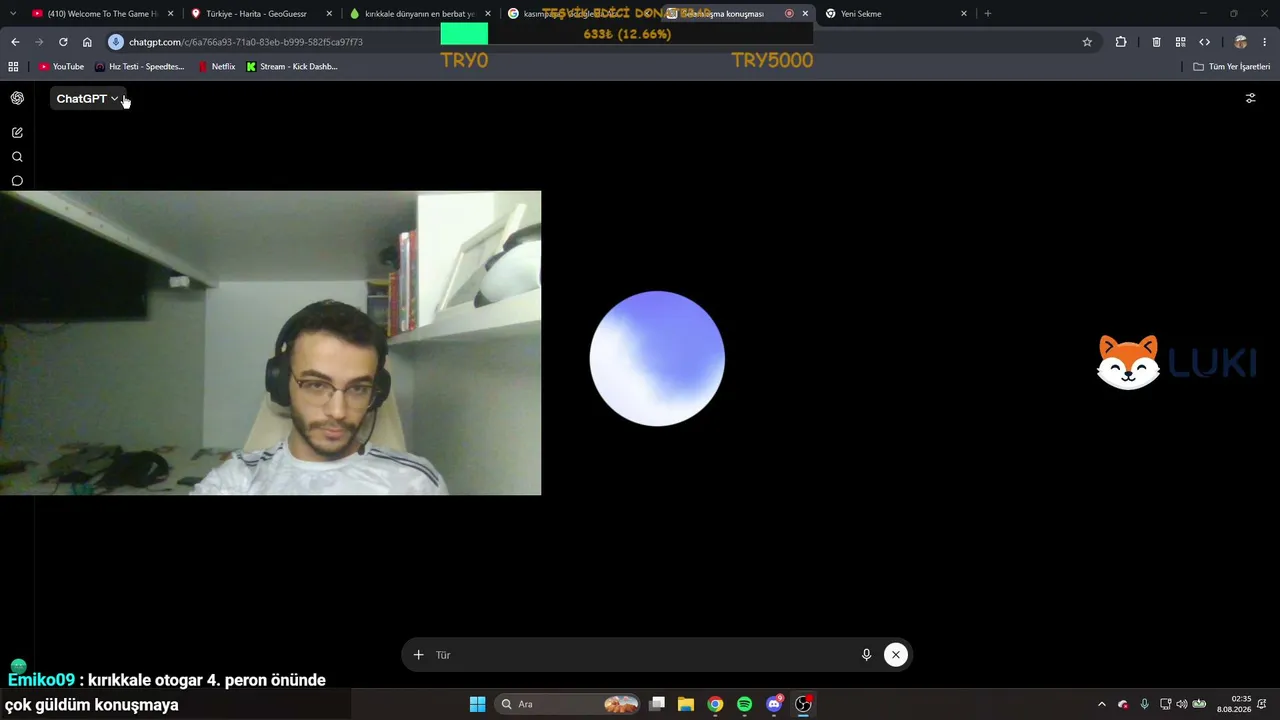Open the Stream - Kick Dashboard bookmark
The width and height of the screenshot is (1280, 720).
tap(292, 67)
